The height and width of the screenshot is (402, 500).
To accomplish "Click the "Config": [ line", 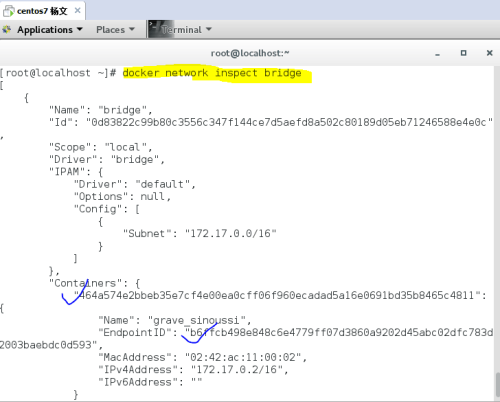I will (x=107, y=209).
